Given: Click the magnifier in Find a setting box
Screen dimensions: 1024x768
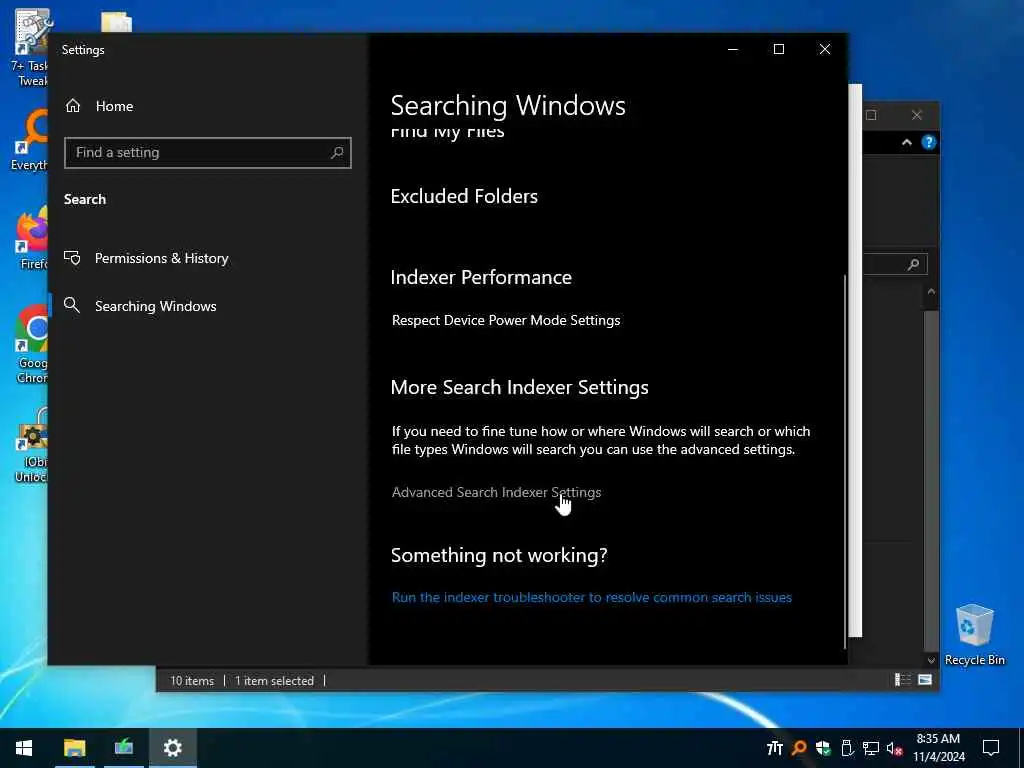Looking at the screenshot, I should [337, 153].
